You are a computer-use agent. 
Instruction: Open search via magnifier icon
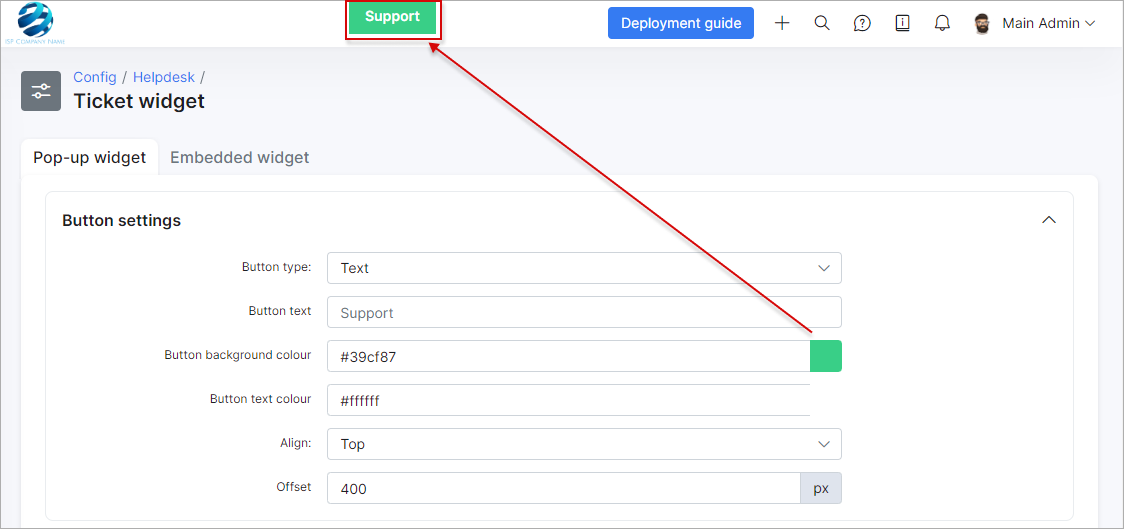click(x=822, y=23)
